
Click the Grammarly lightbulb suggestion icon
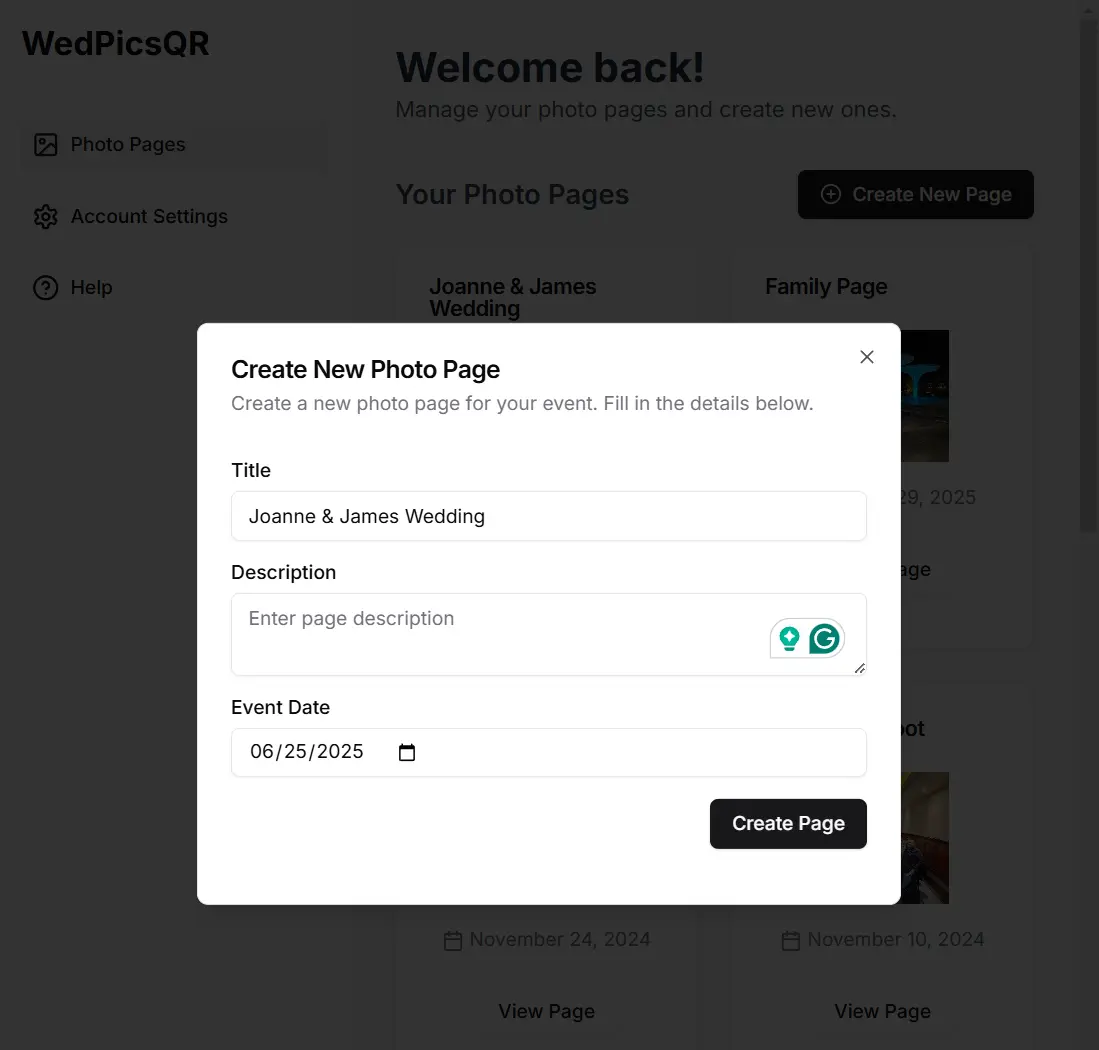point(789,638)
